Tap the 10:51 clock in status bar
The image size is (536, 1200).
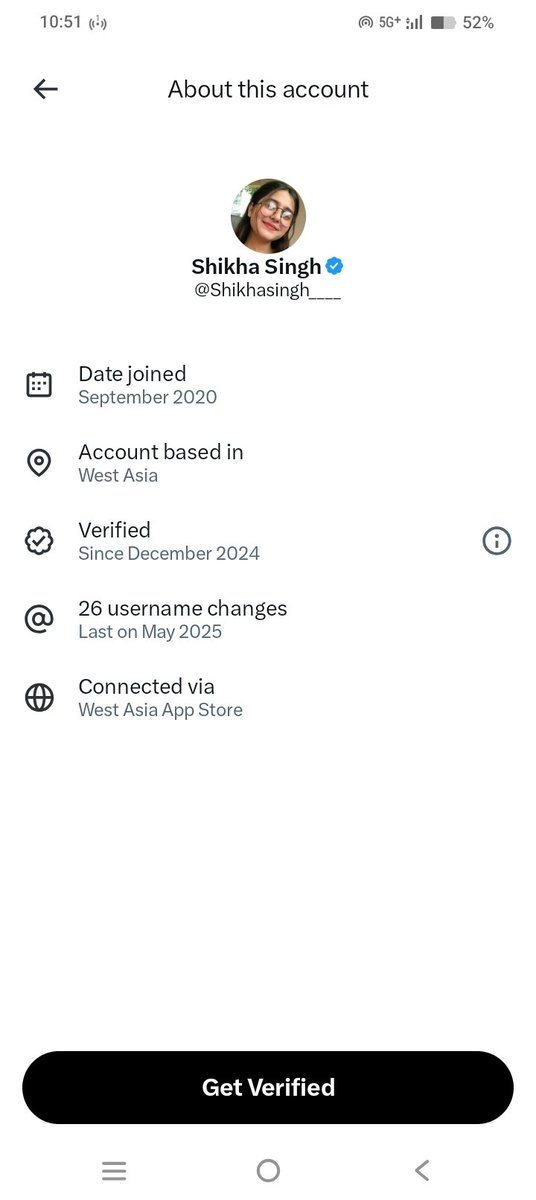click(61, 22)
